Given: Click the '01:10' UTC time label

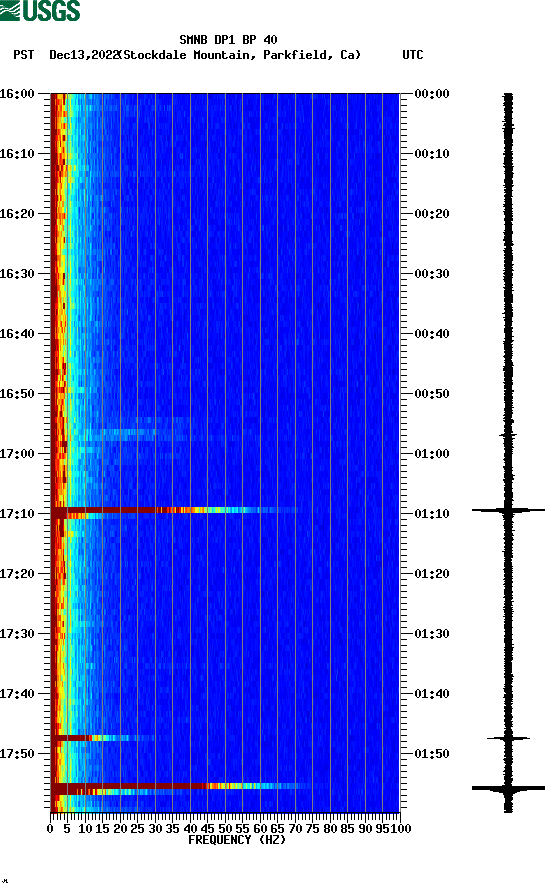Looking at the screenshot, I should 432,514.
